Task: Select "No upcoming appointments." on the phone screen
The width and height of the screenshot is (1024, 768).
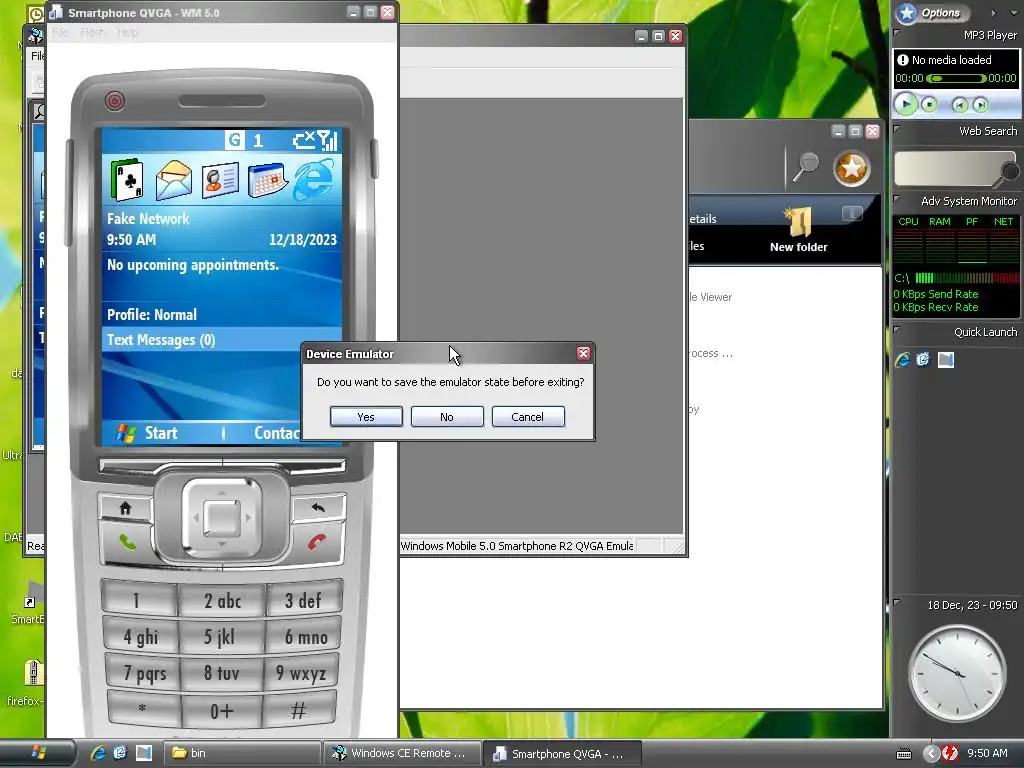Action: coord(193,264)
